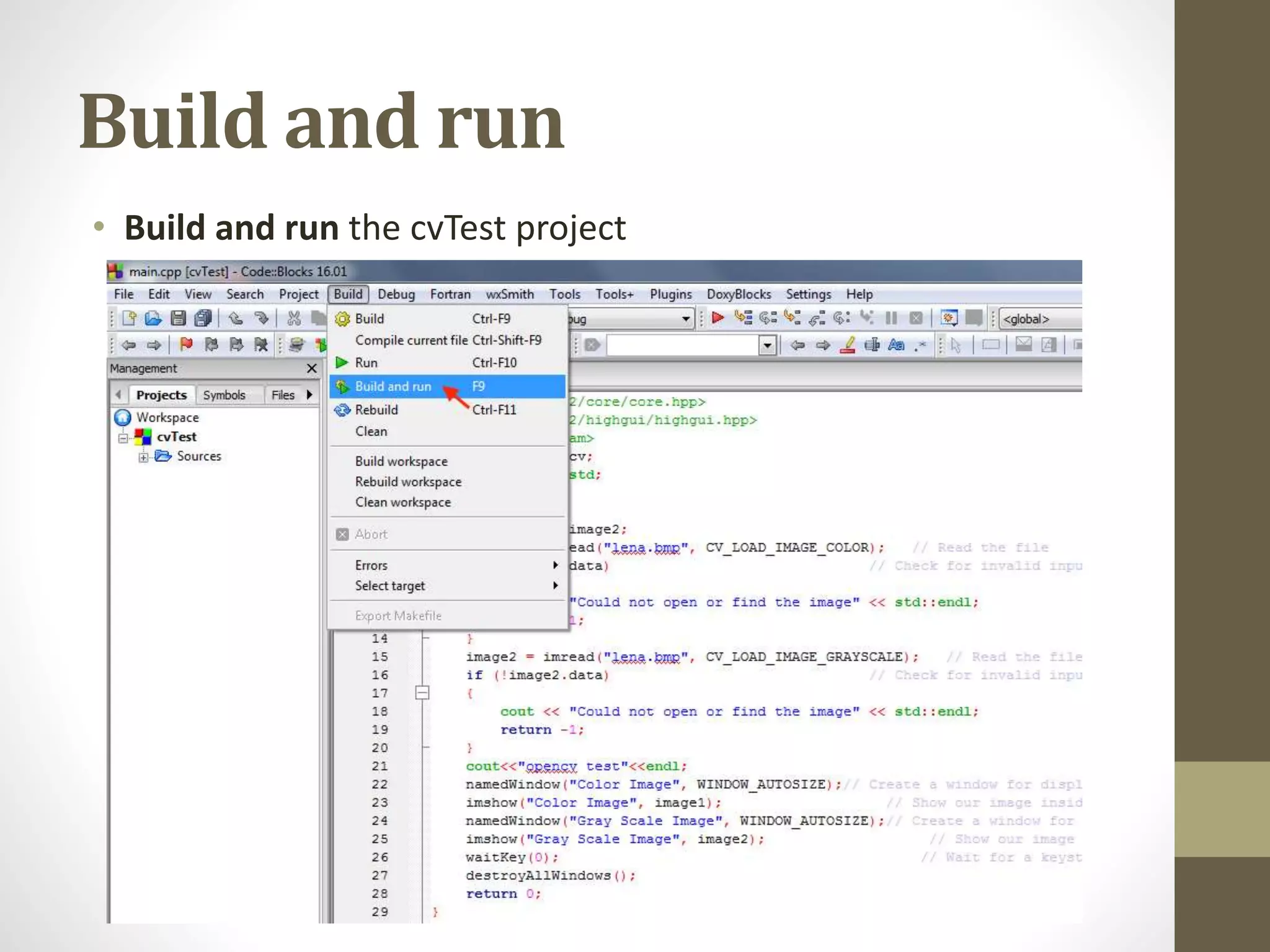Choose Clean from the Build menu
The height and width of the screenshot is (952, 1270).
point(447,431)
